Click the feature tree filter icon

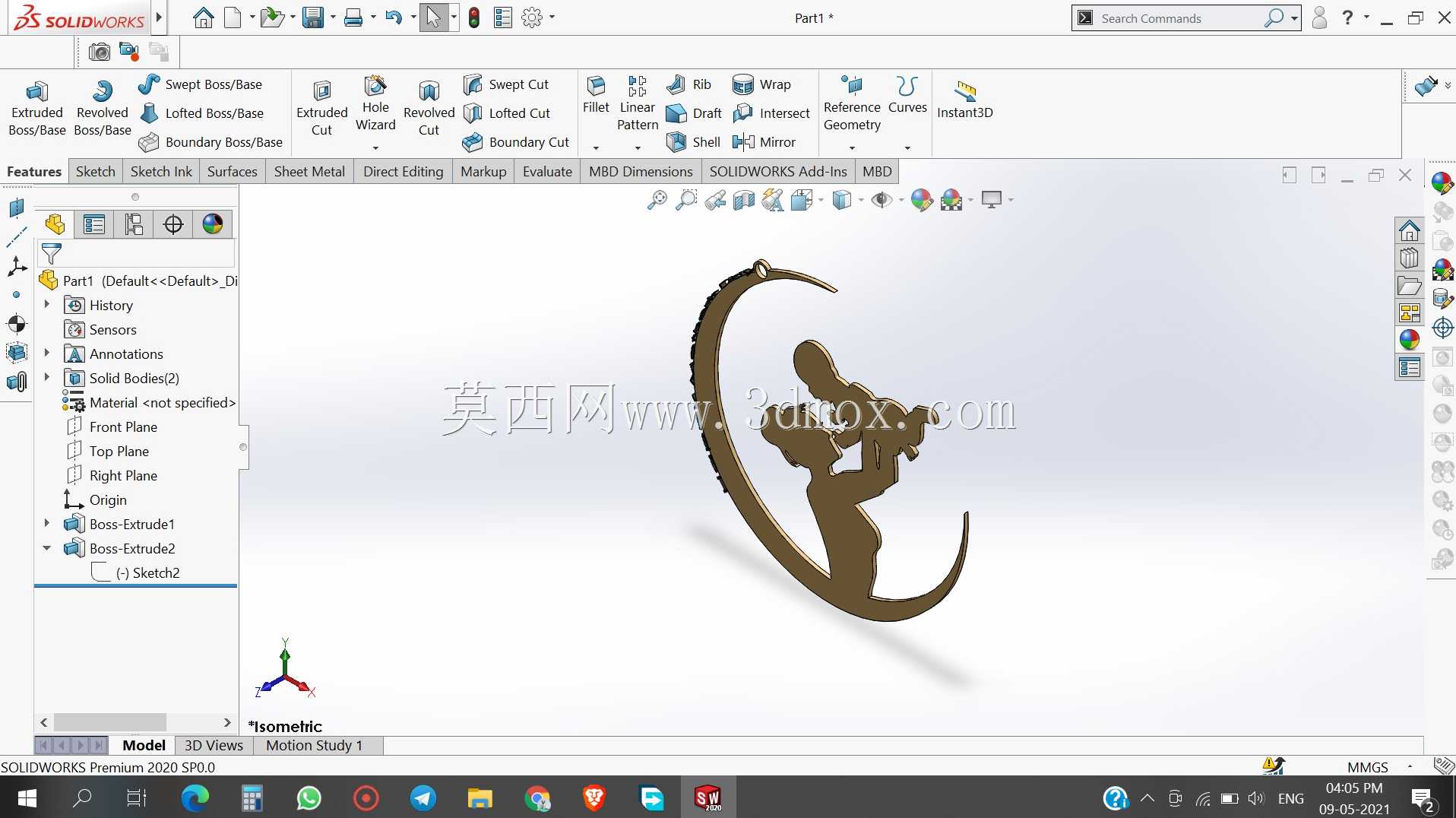pyautogui.click(x=52, y=253)
